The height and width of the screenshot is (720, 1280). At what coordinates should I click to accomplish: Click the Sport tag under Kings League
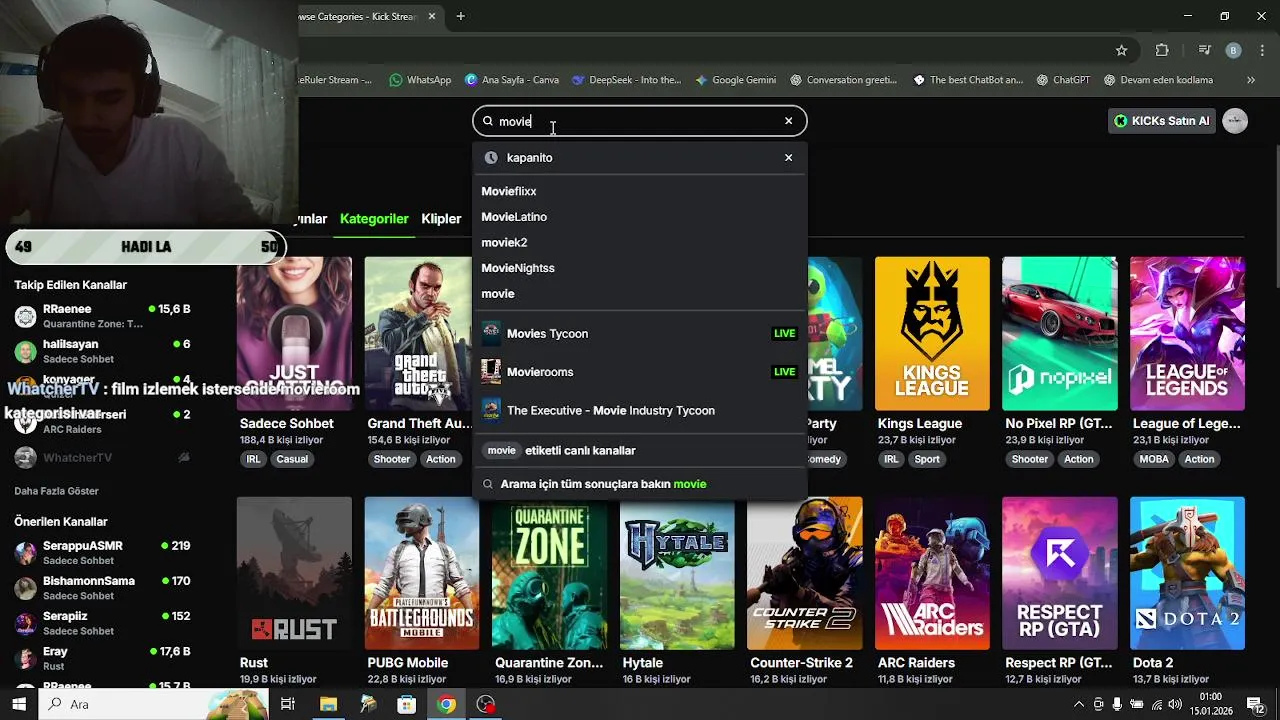pyautogui.click(x=927, y=459)
